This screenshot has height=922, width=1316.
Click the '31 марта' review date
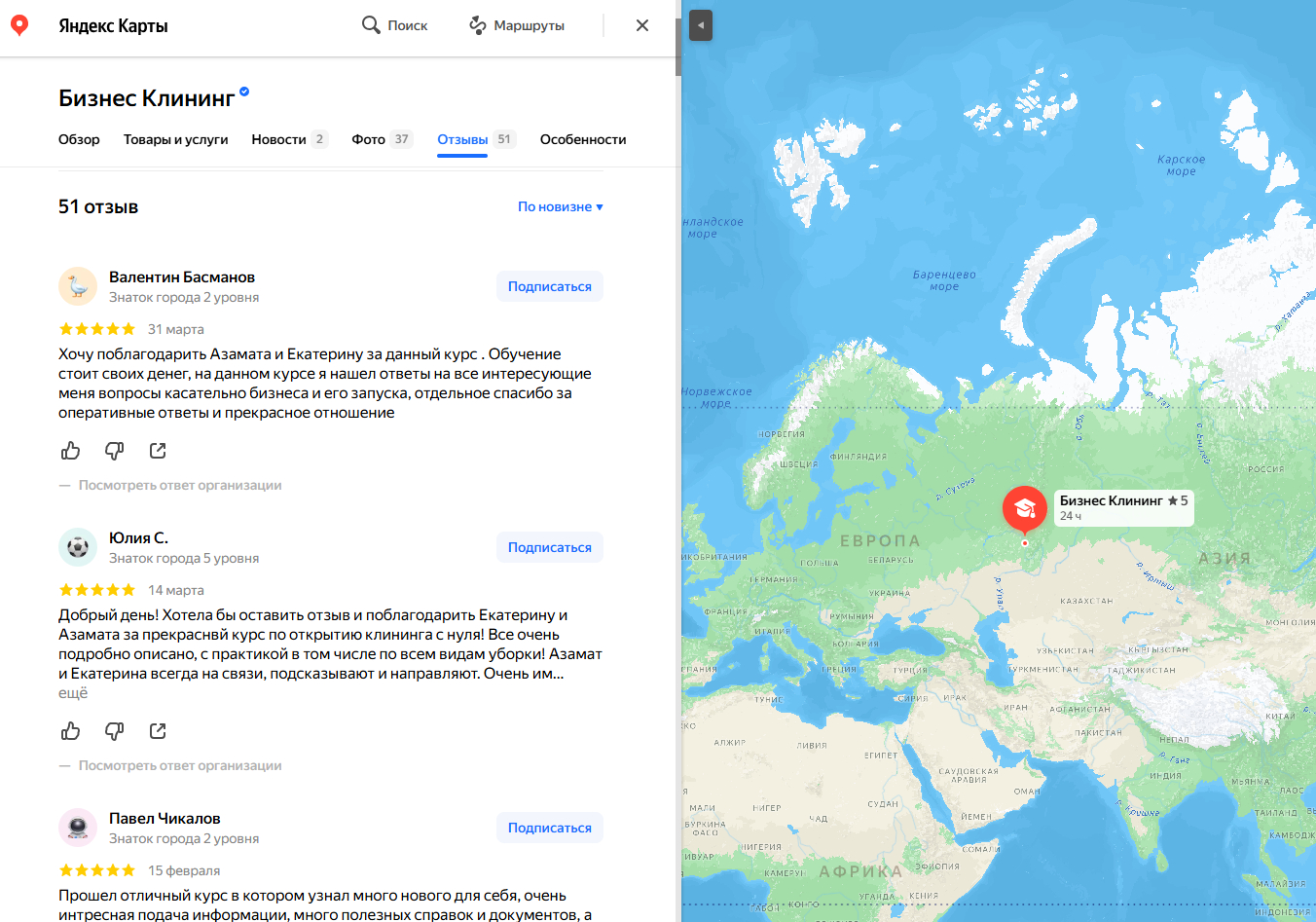(176, 329)
